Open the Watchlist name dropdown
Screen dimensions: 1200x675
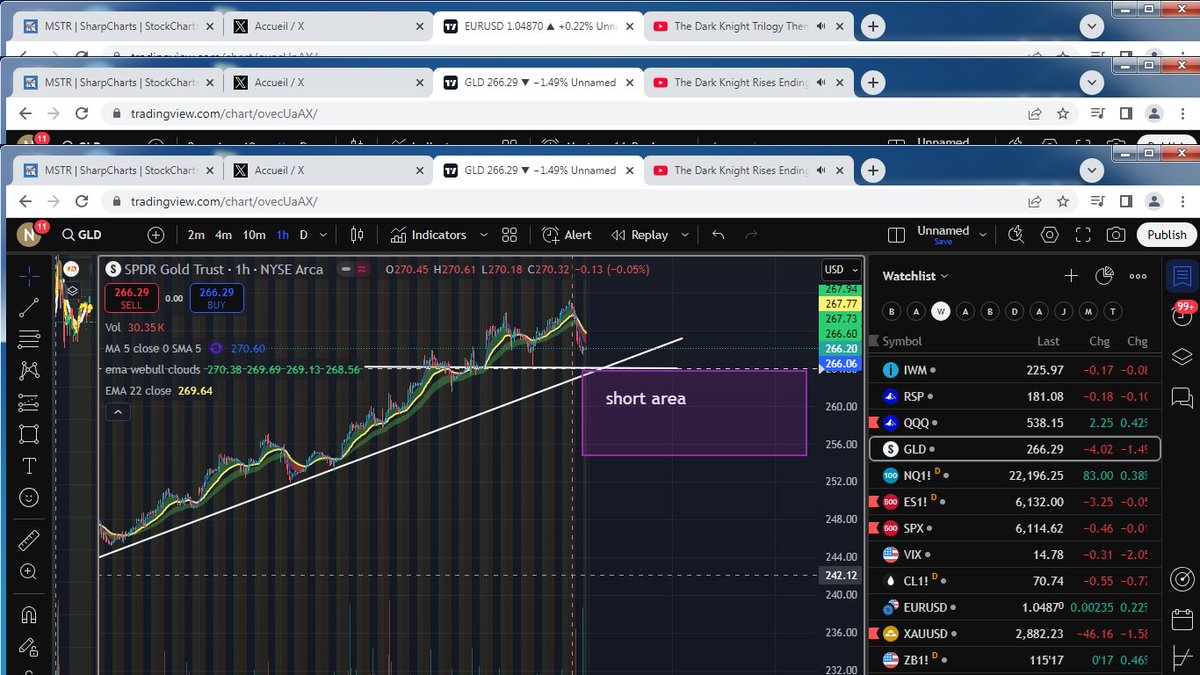point(916,276)
